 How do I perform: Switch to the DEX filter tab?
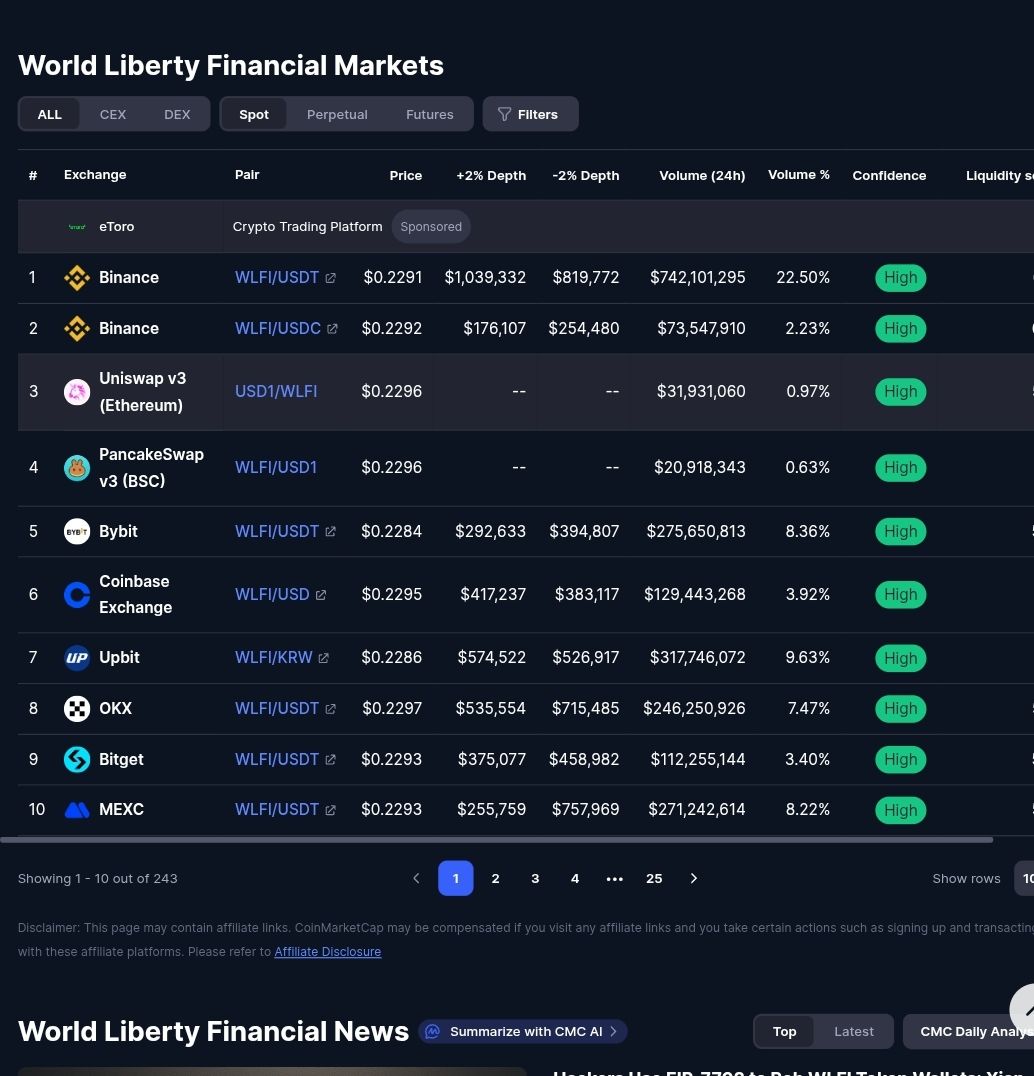click(x=177, y=115)
